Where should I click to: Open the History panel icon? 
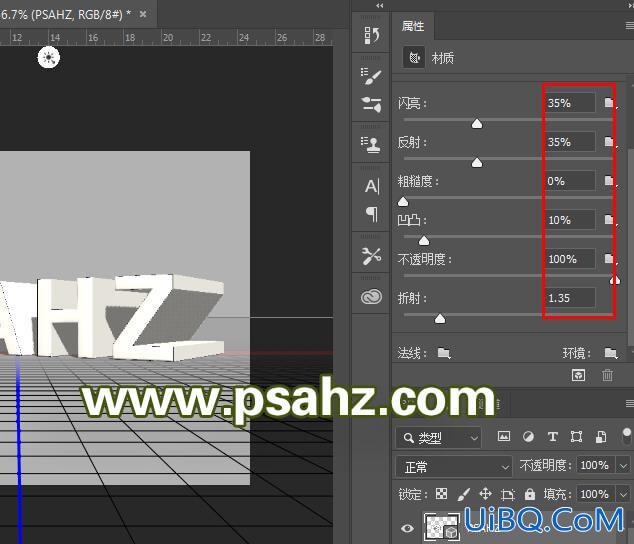coord(371,35)
